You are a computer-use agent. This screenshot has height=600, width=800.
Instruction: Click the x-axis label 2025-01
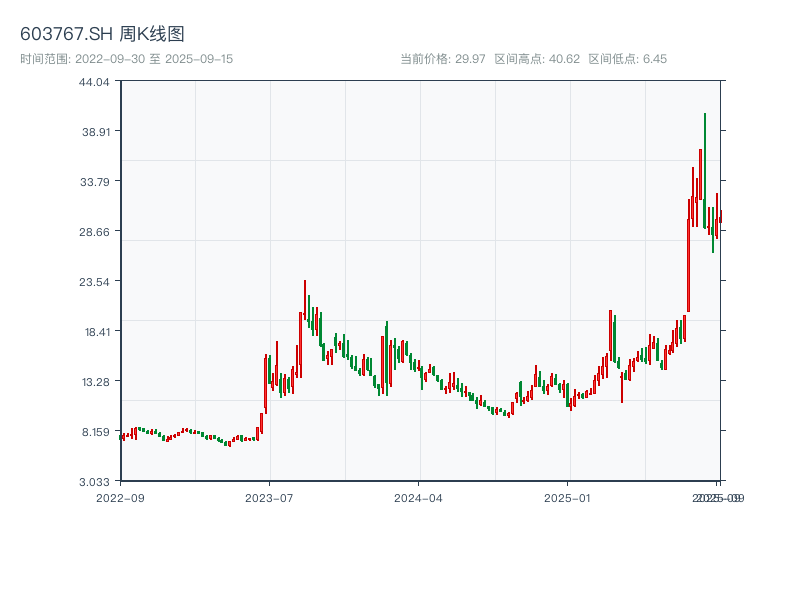click(567, 498)
